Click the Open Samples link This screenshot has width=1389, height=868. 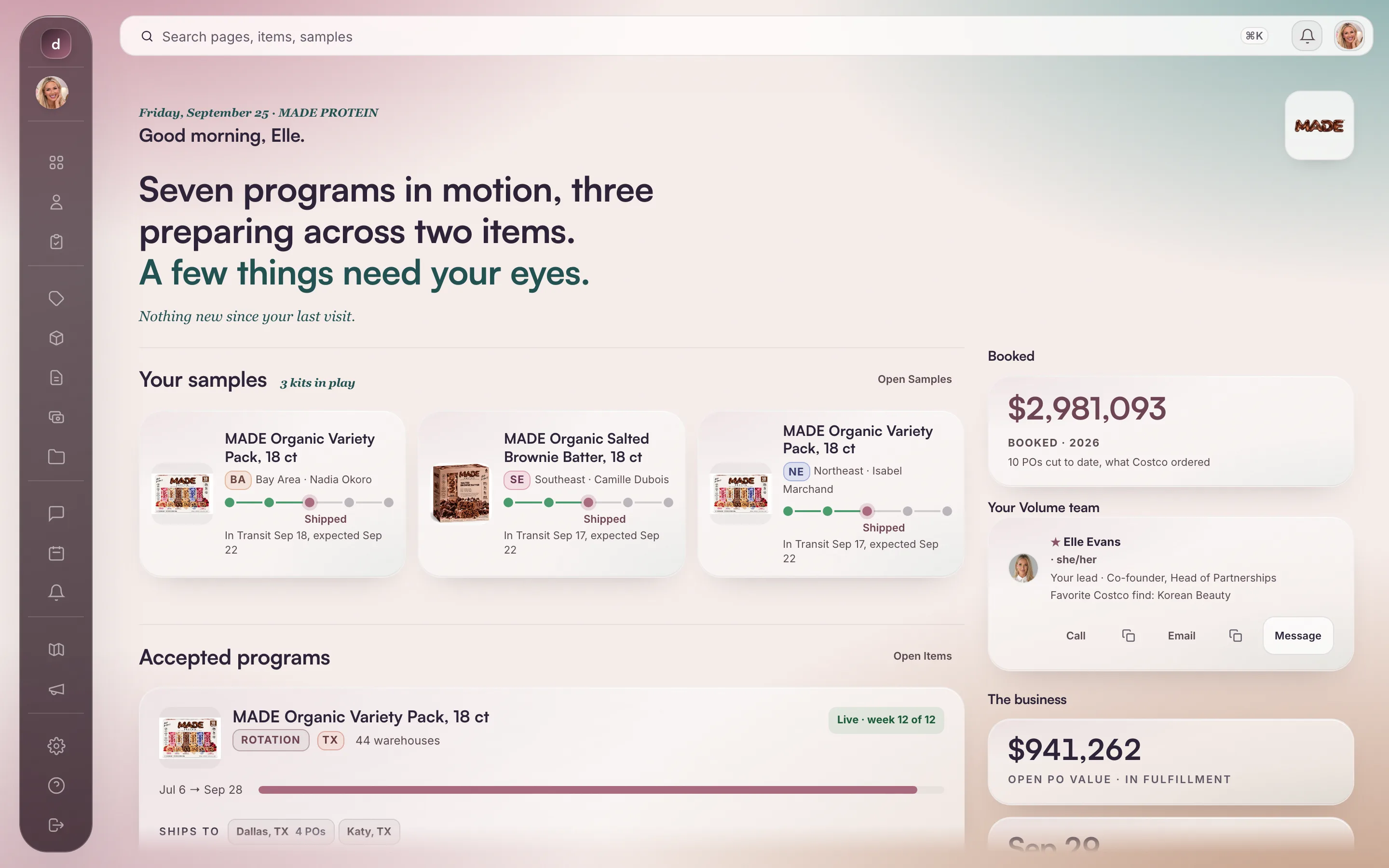tap(914, 379)
